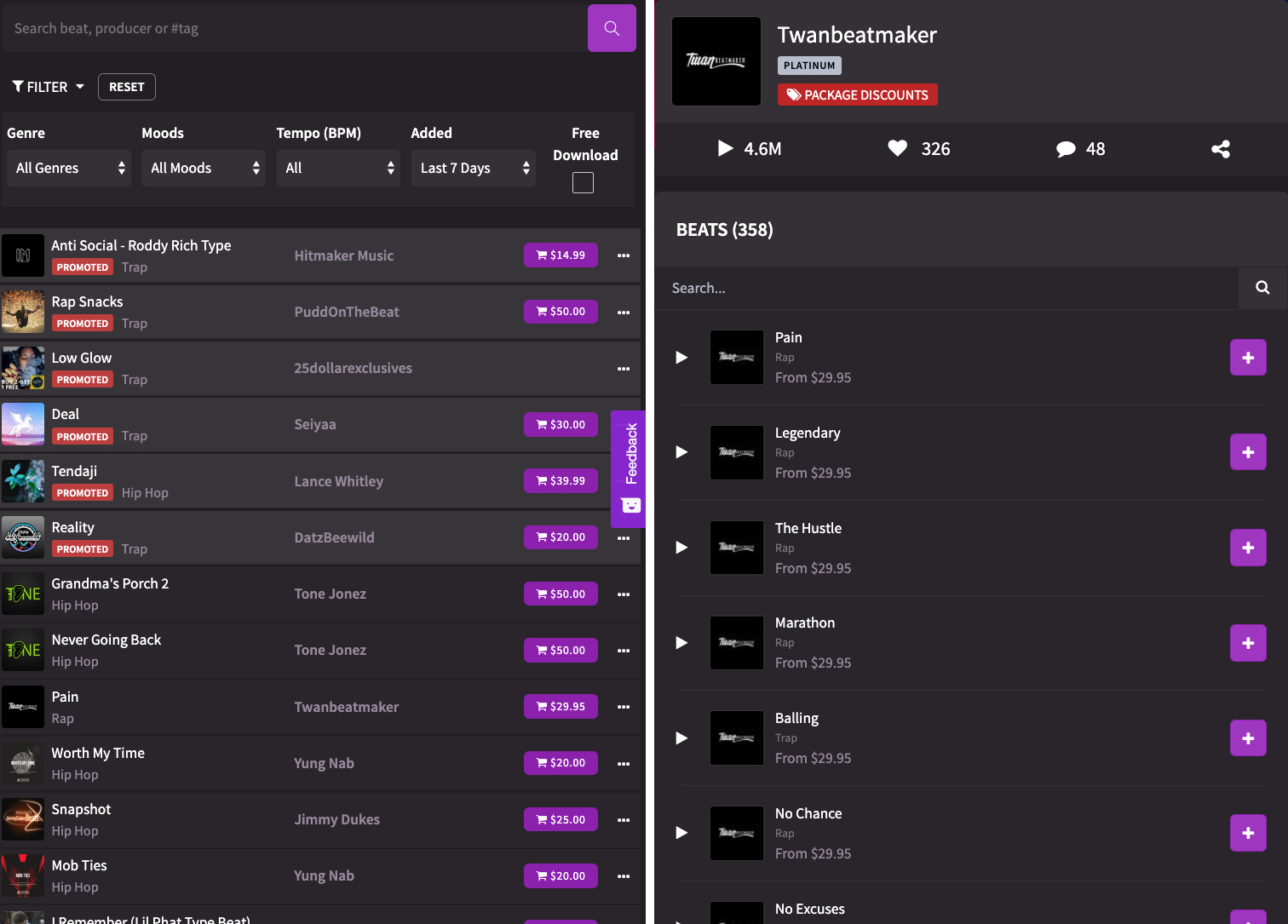Viewport: 1288px width, 924px height.
Task: Click the Deal beat cover thumbnail
Action: 23,424
